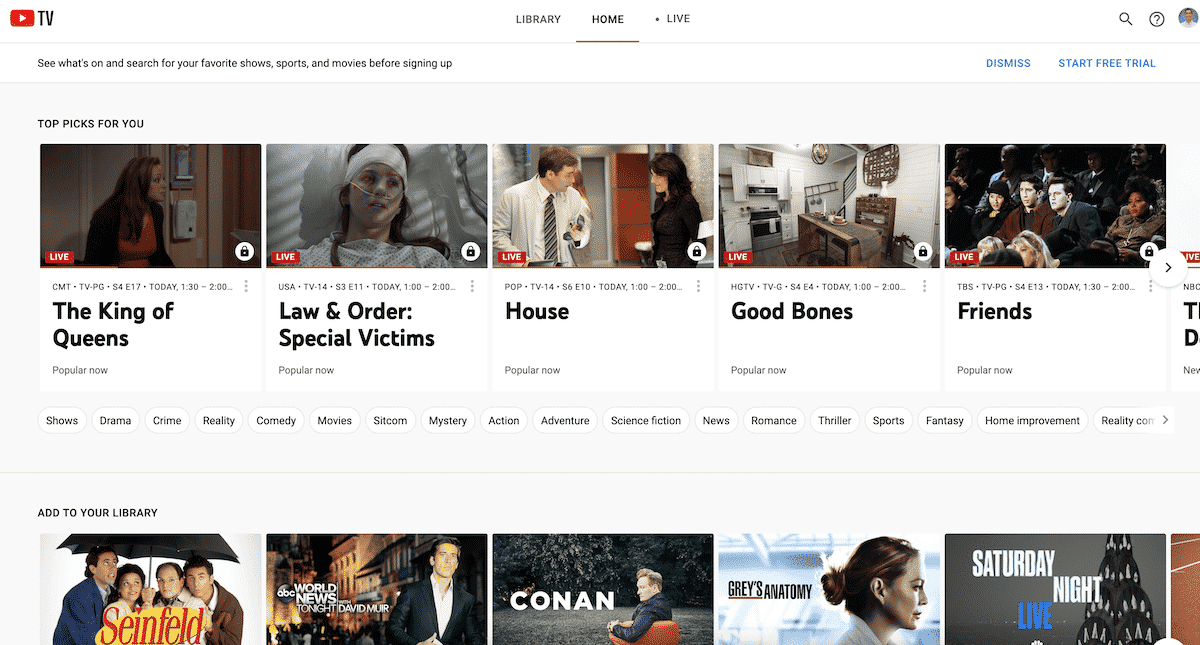Viewport: 1200px width, 645px height.
Task: Click the lock icon on House thumbnail
Action: tap(697, 251)
